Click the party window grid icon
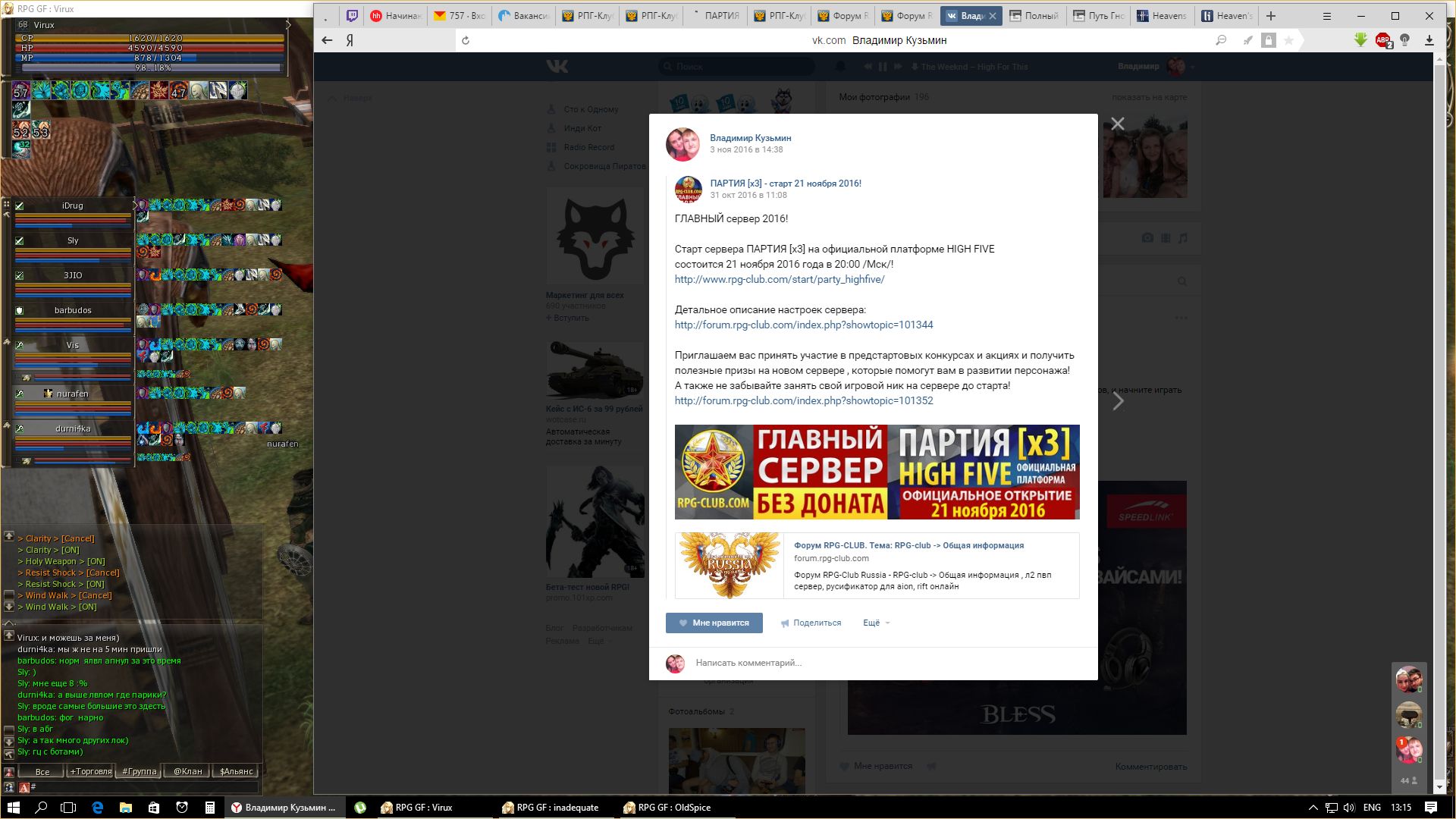This screenshot has height=819, width=1456. click(7, 204)
